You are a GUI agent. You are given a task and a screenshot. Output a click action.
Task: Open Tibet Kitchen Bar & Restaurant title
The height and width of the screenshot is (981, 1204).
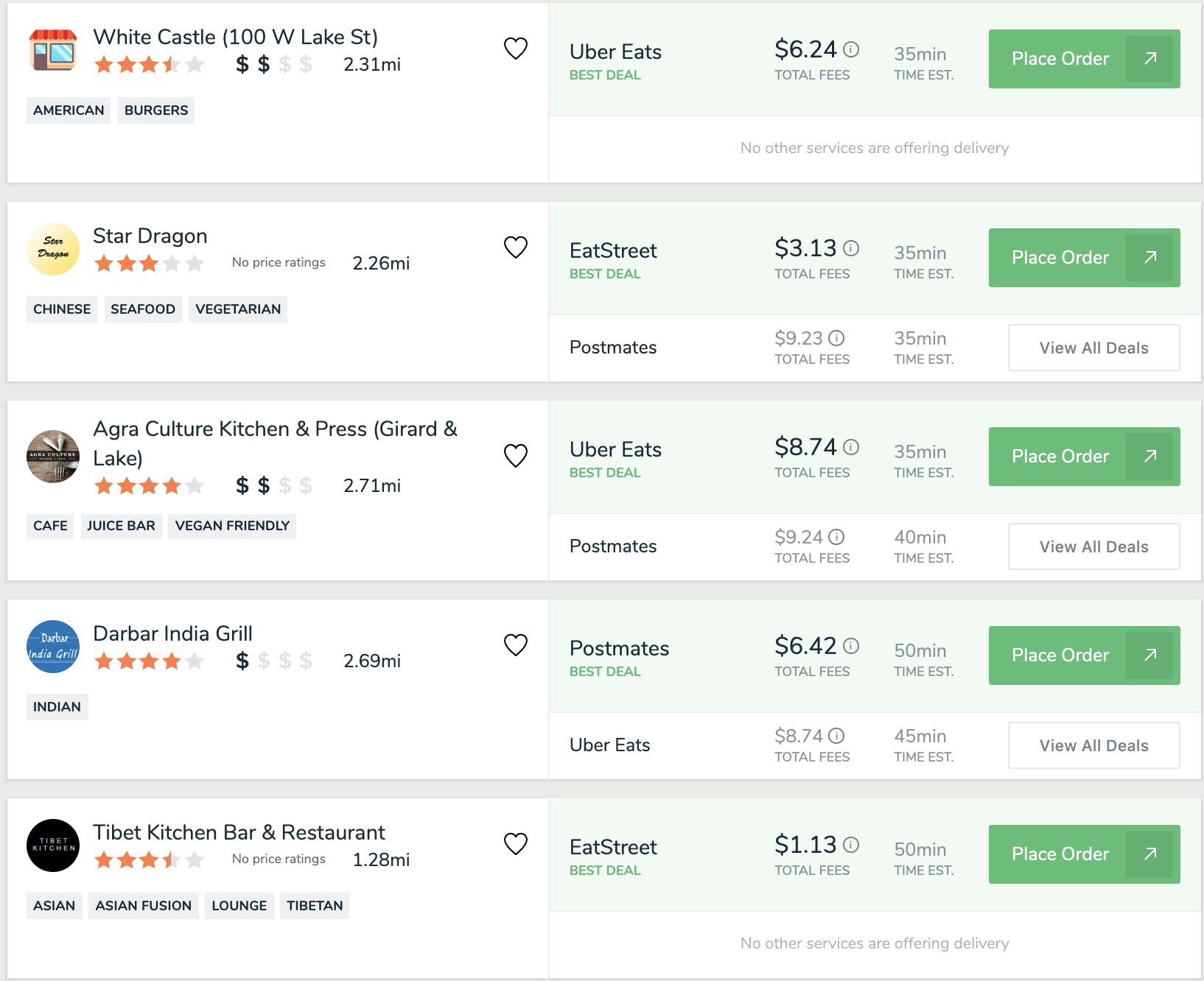tap(239, 832)
